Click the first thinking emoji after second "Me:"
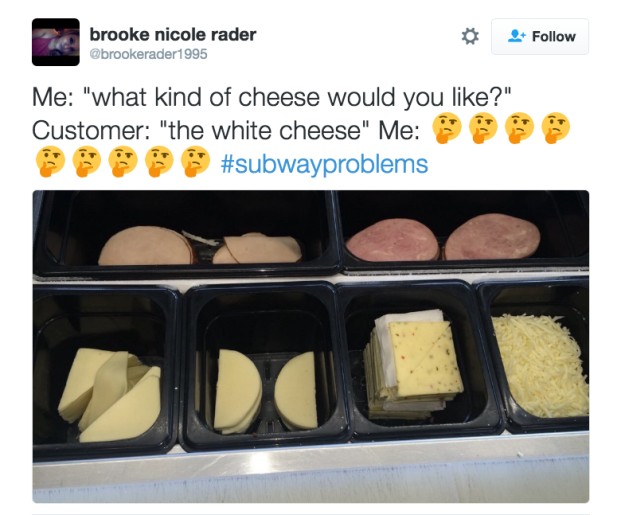The height and width of the screenshot is (515, 625). point(447,128)
